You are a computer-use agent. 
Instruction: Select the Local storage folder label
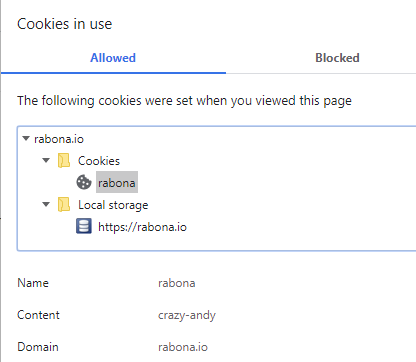113,205
